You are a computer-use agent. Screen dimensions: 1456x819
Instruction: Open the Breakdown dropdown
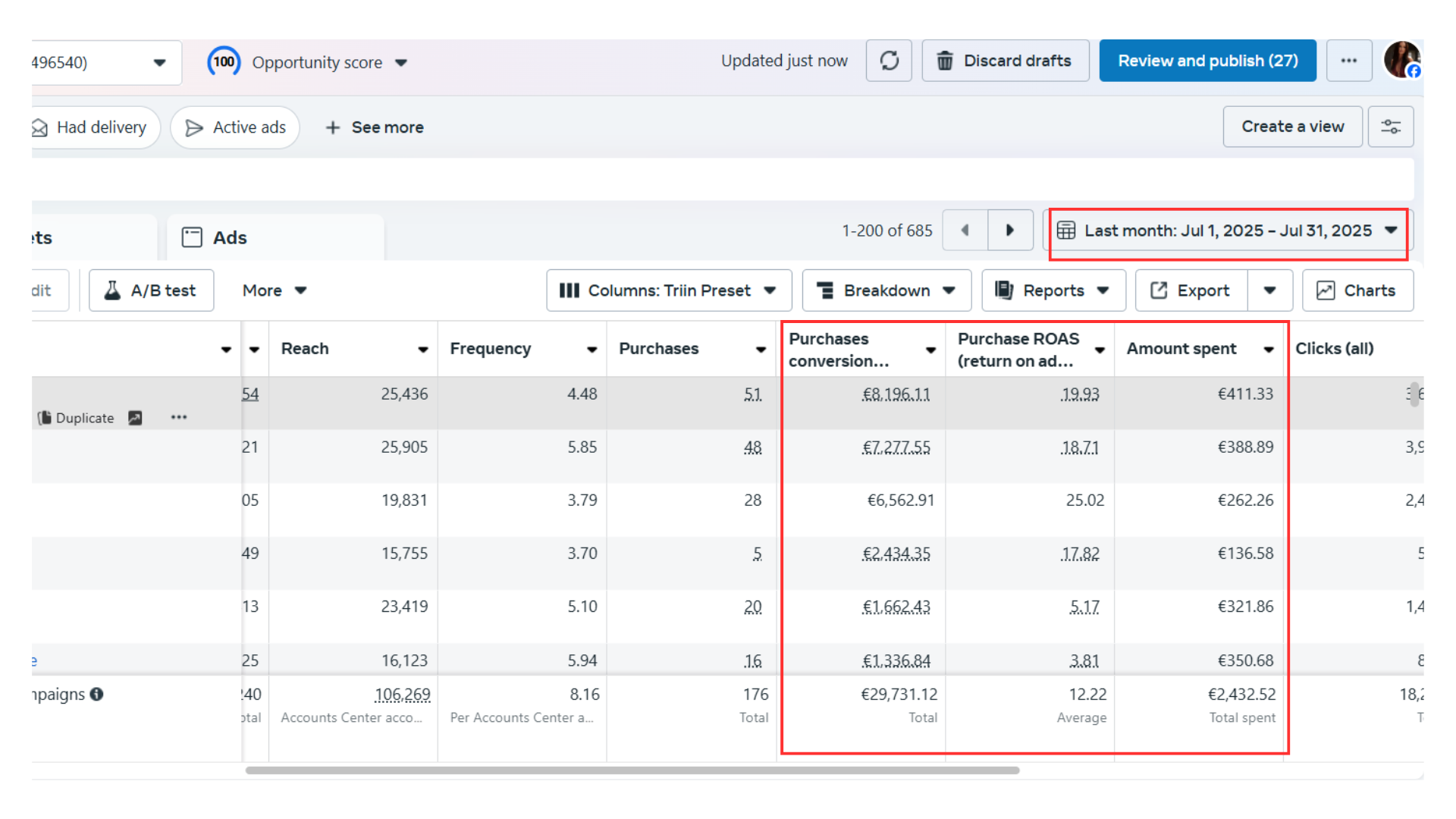pyautogui.click(x=886, y=290)
